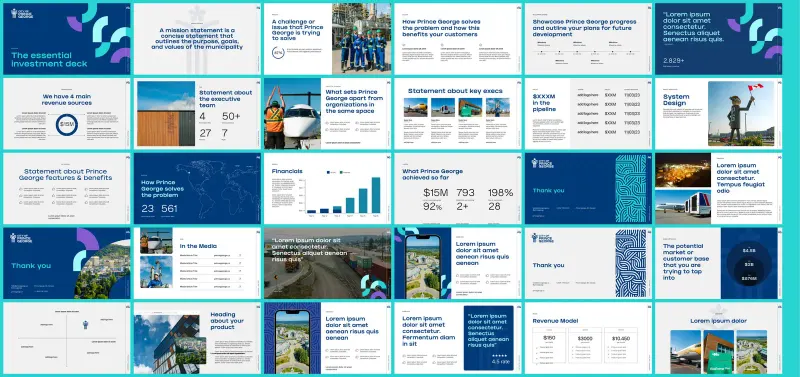
Task: Click the workers in blue coveralls photo
Action: click(361, 39)
